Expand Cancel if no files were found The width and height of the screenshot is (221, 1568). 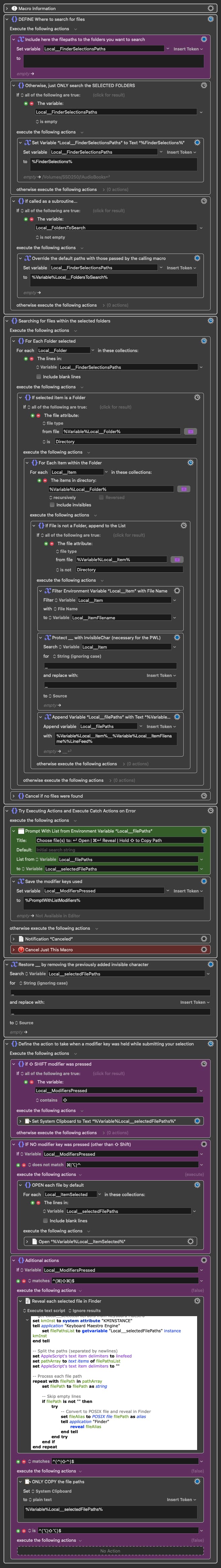click(x=13, y=796)
